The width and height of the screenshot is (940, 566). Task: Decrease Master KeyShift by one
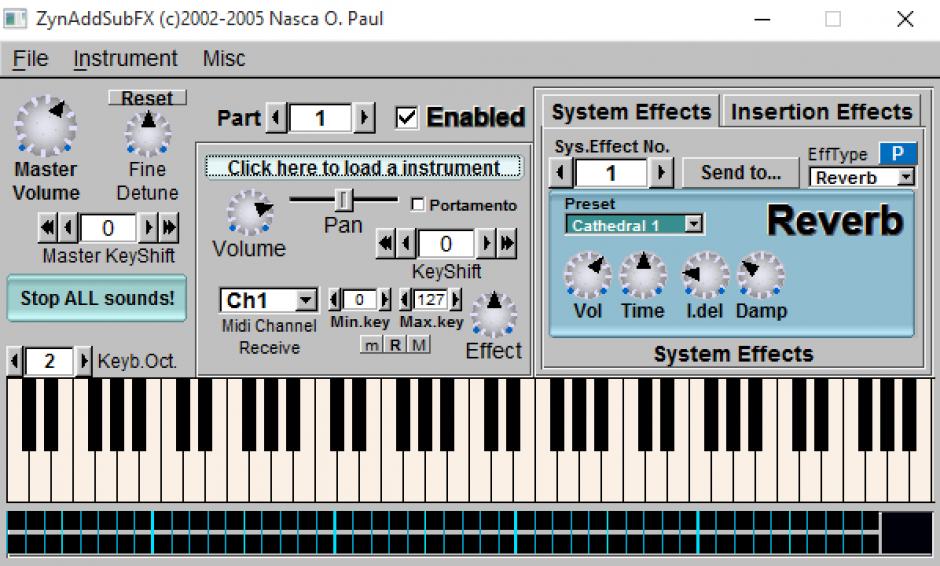pyautogui.click(x=68, y=227)
